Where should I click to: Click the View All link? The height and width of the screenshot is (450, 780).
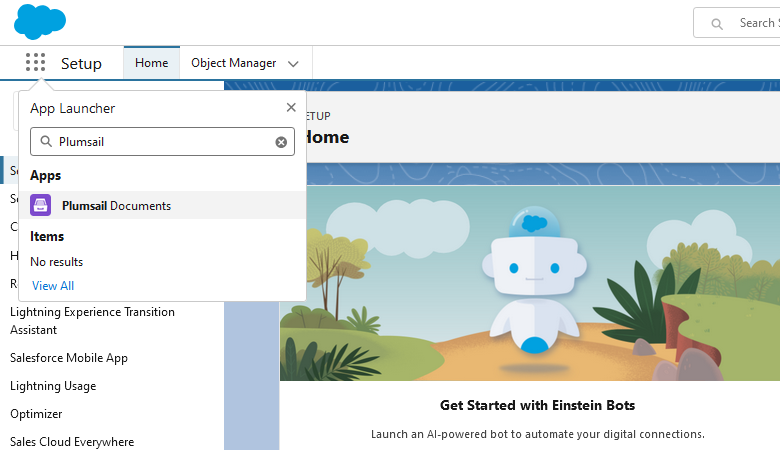click(53, 286)
